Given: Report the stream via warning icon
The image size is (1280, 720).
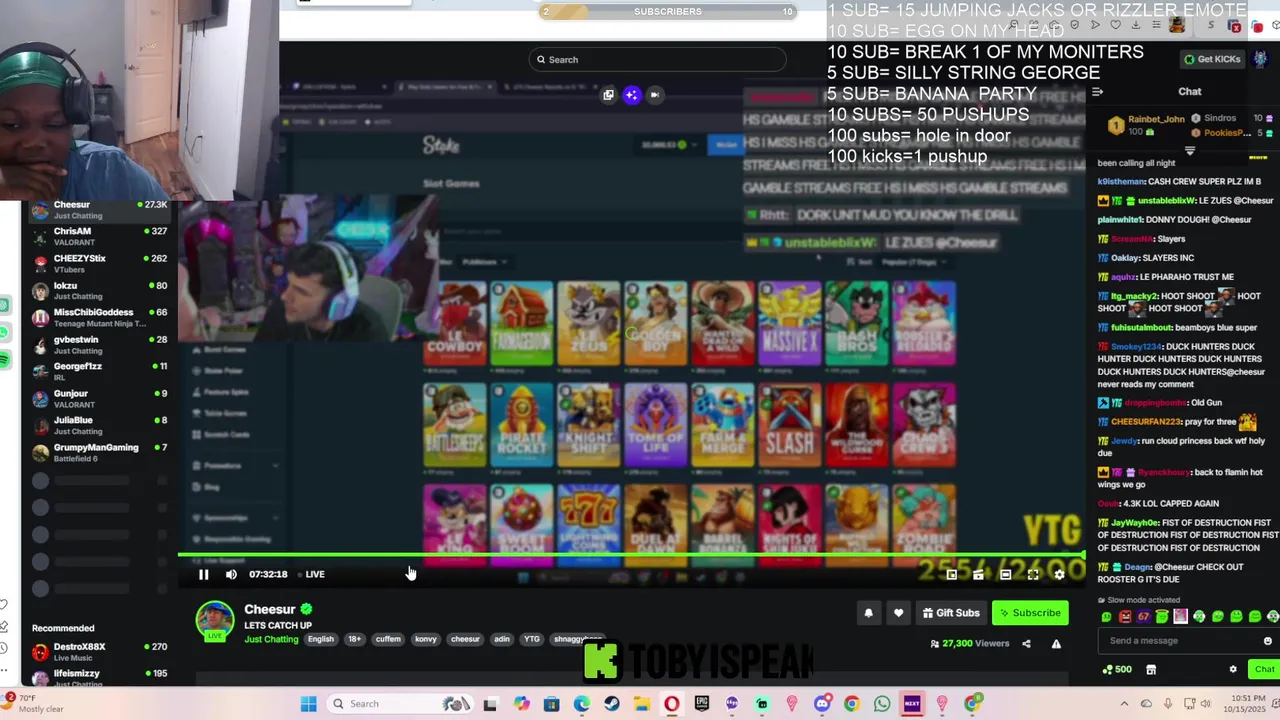Looking at the screenshot, I should pos(1056,644).
